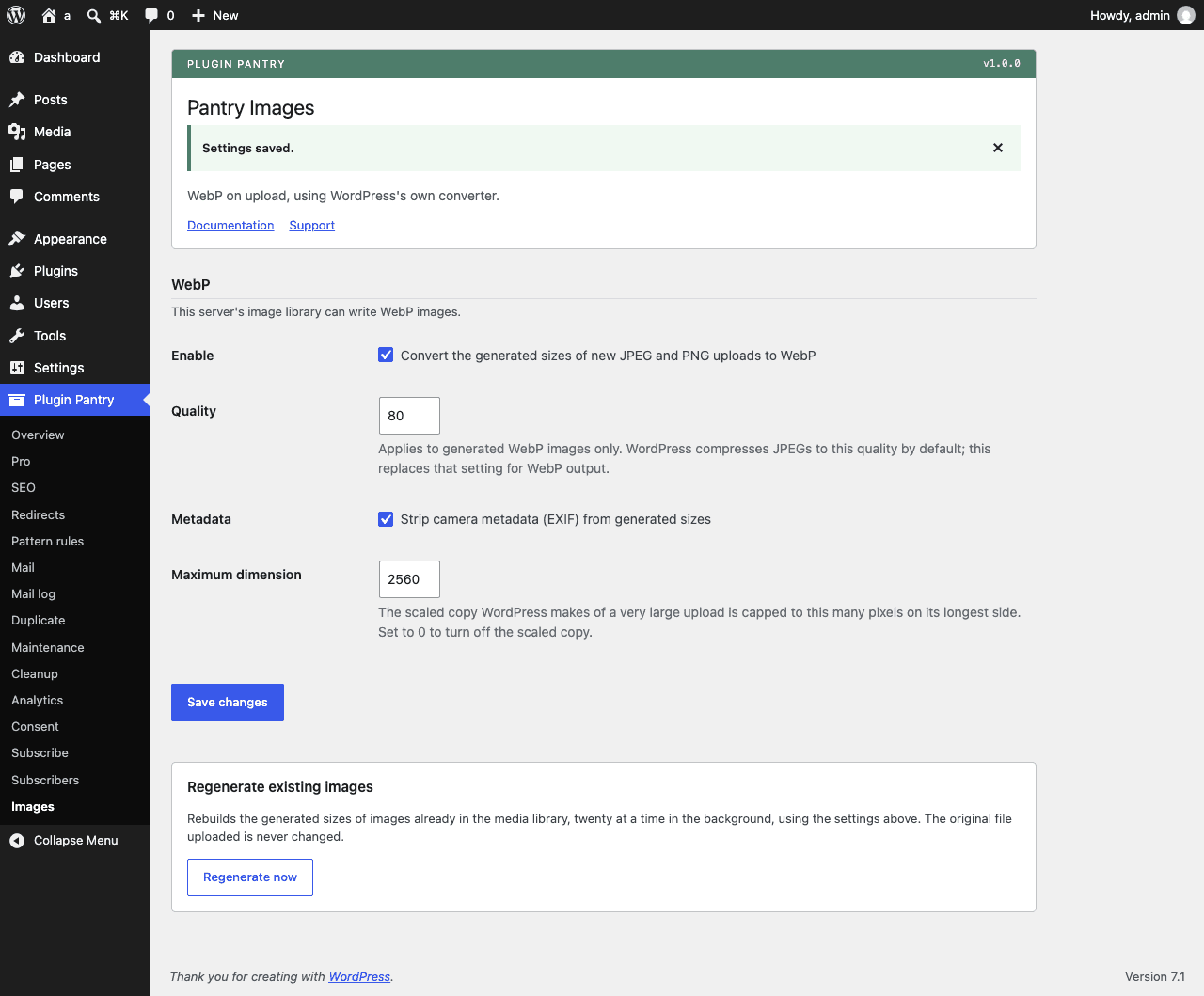Open Media menu item
This screenshot has height=996, width=1204.
75,132
